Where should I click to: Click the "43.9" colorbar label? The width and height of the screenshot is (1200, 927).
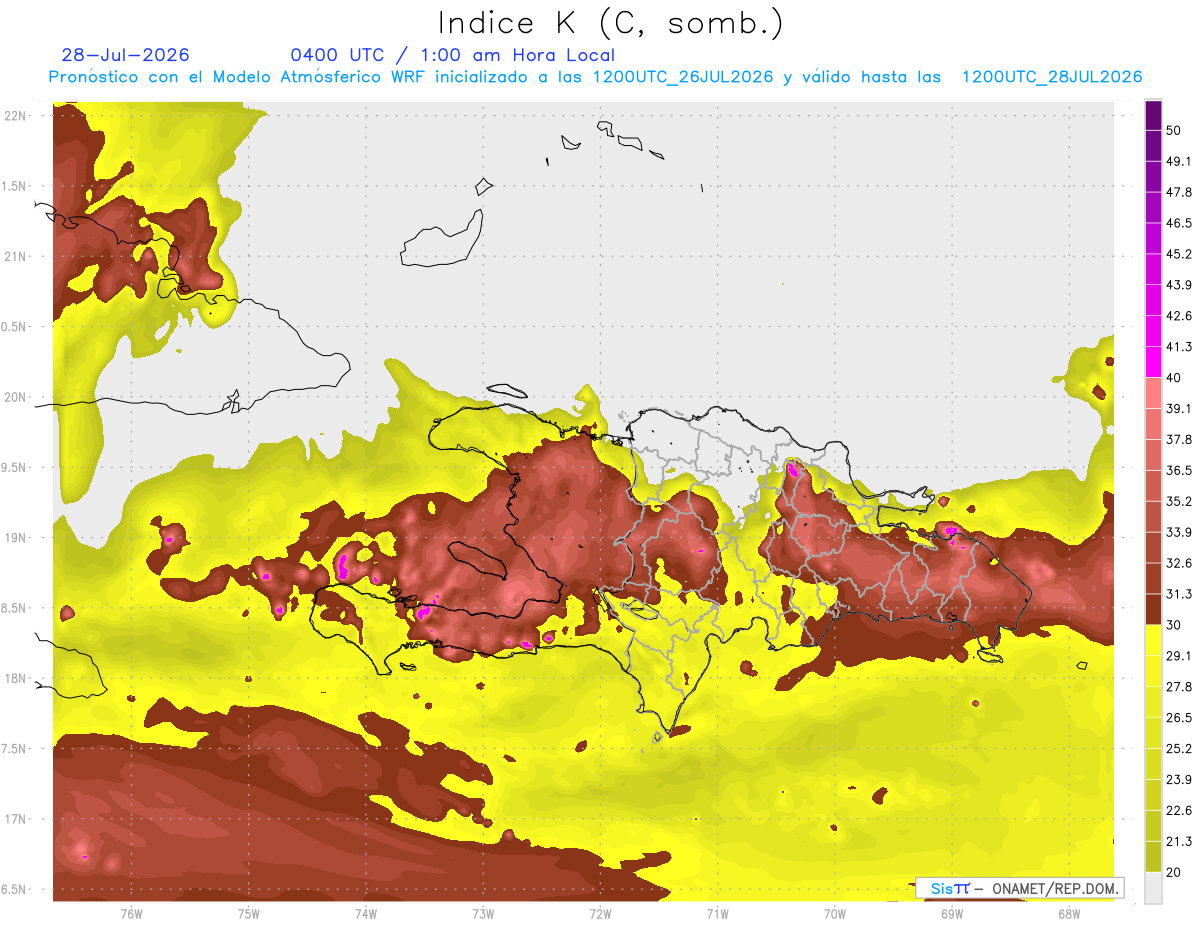(x=1178, y=285)
